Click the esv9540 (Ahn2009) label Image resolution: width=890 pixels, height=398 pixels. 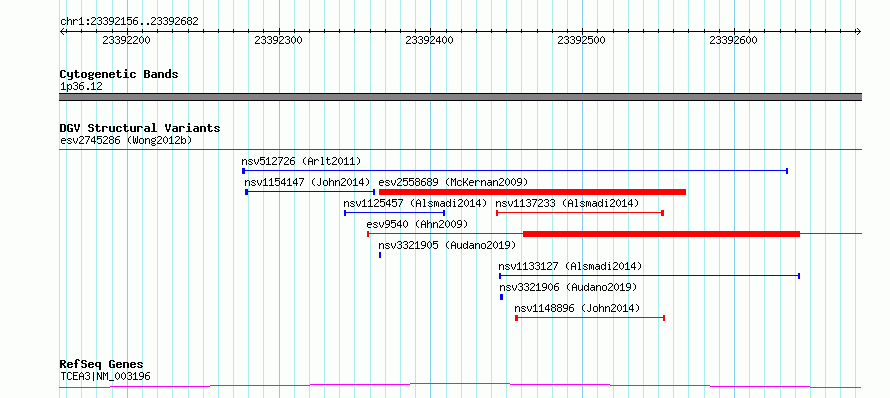pyautogui.click(x=417, y=224)
